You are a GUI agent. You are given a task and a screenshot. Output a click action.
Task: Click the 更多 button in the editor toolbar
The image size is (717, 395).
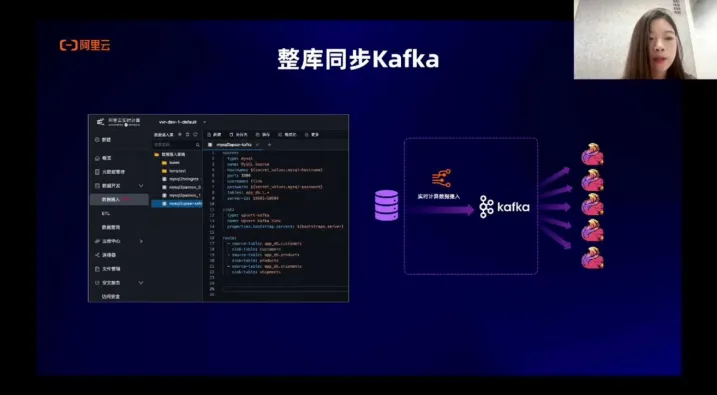point(312,134)
